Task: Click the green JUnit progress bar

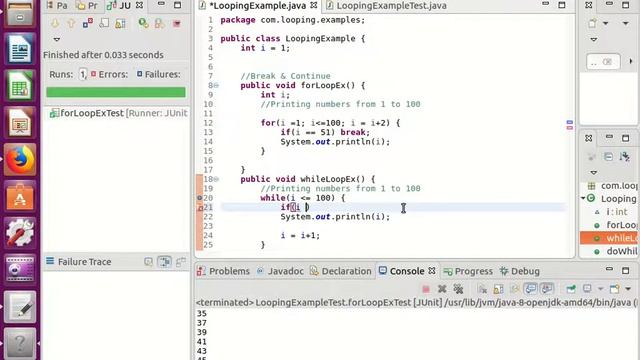Action: [116, 92]
